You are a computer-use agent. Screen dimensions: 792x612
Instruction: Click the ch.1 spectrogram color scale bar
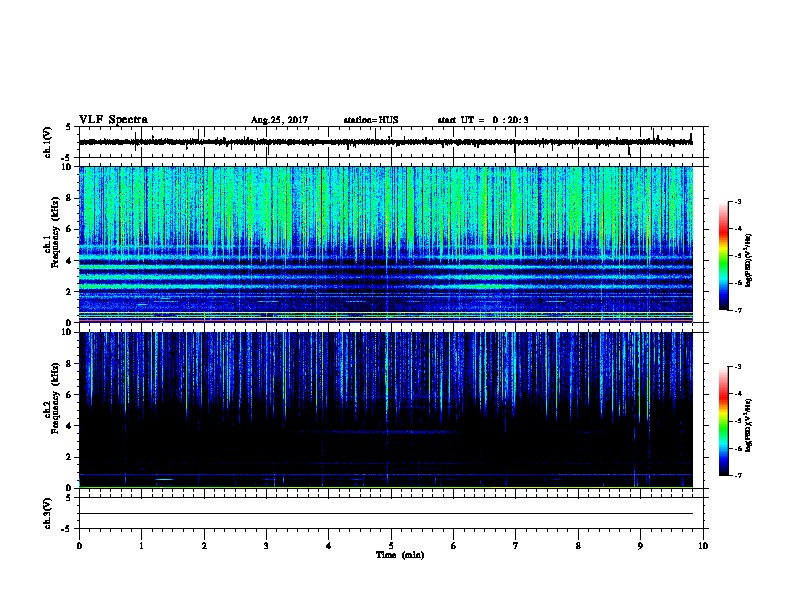724,256
